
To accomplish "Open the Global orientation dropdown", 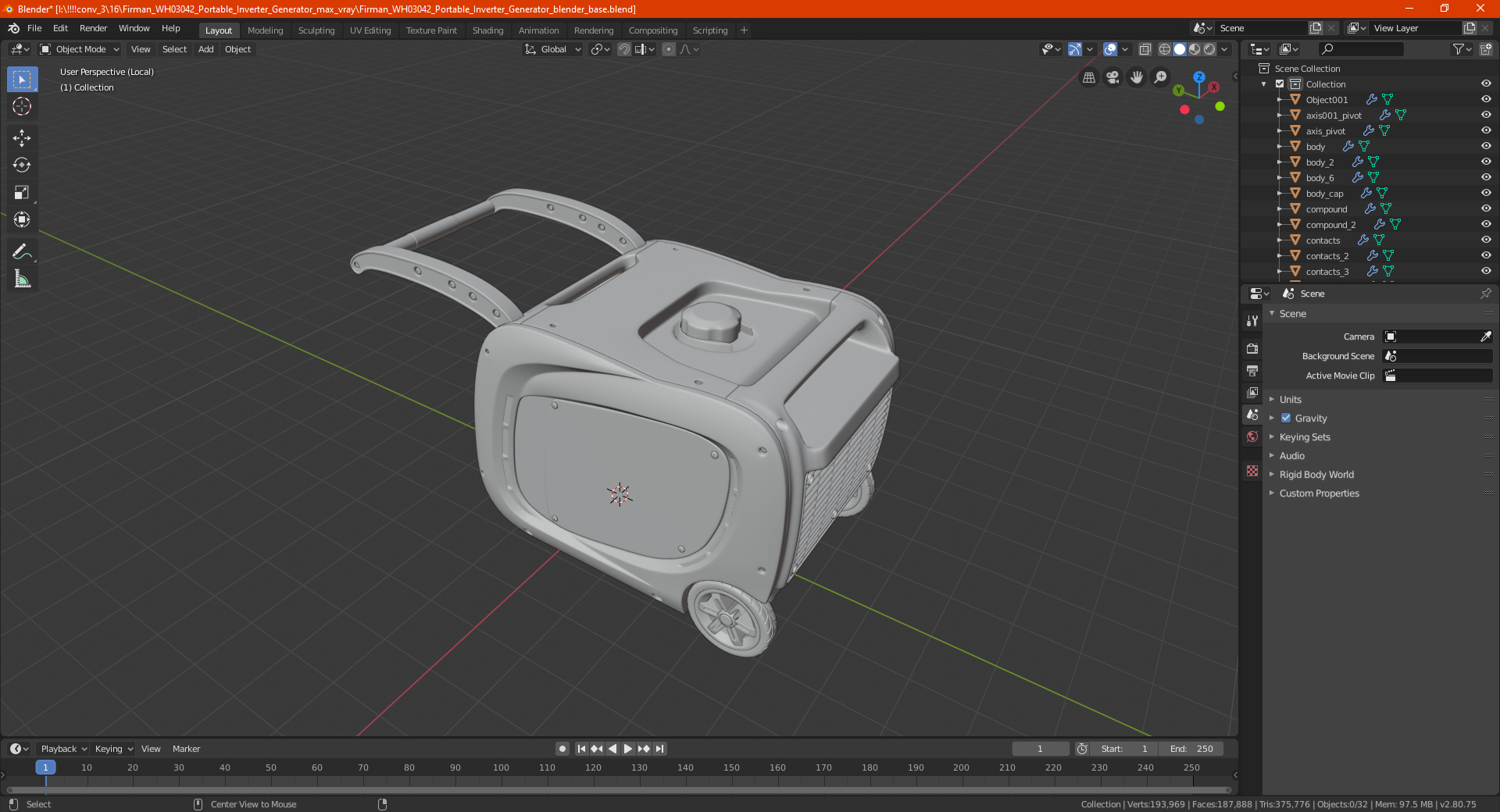I will pyautogui.click(x=553, y=49).
